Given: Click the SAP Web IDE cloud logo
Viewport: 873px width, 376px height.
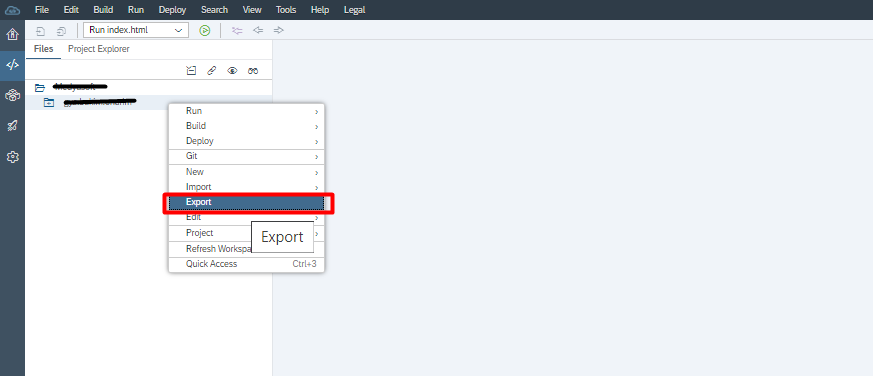Looking at the screenshot, I should pos(12,9).
